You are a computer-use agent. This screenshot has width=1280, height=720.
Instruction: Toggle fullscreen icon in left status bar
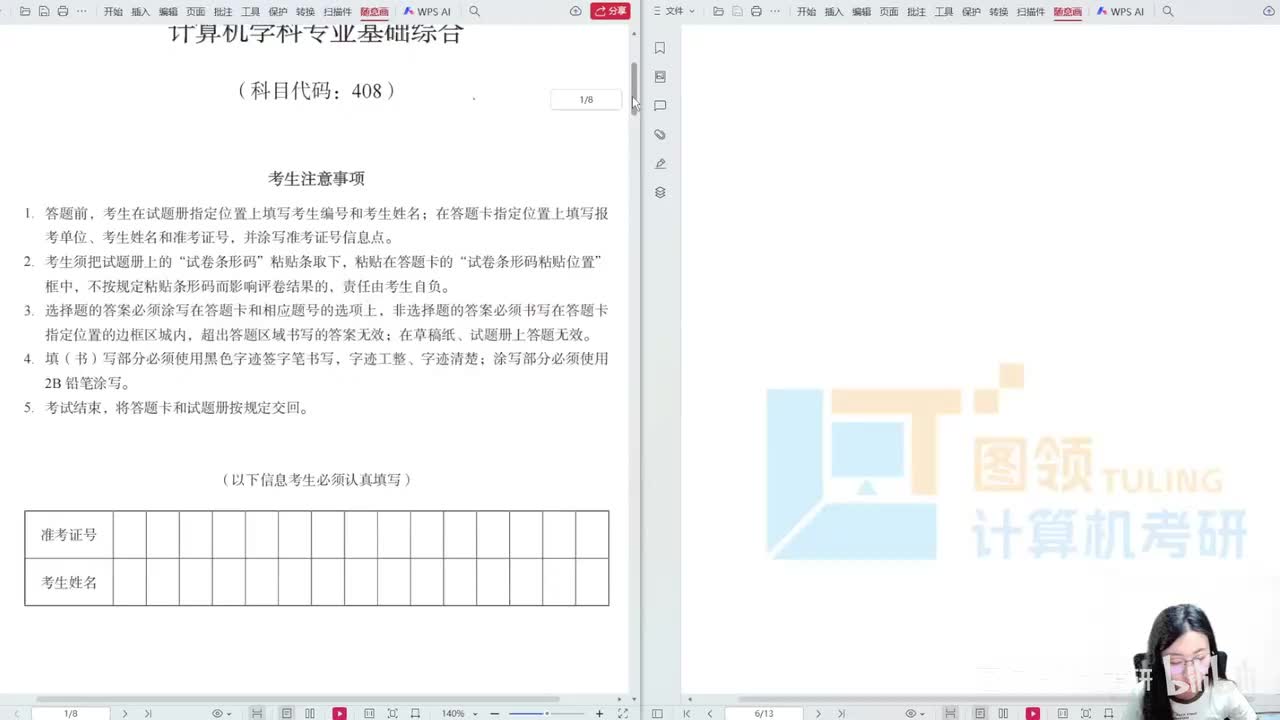coord(623,713)
